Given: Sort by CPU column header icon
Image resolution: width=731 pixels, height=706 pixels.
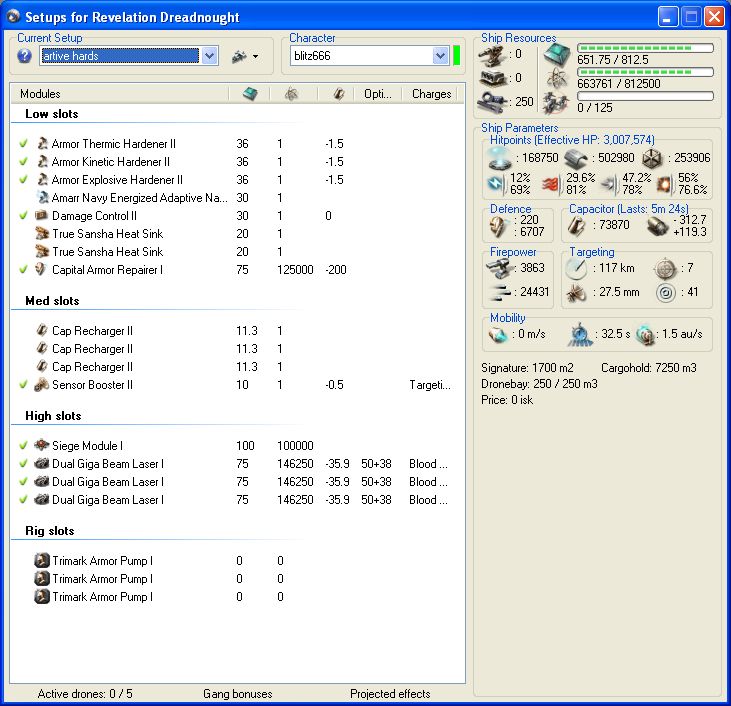Looking at the screenshot, I should (250, 94).
